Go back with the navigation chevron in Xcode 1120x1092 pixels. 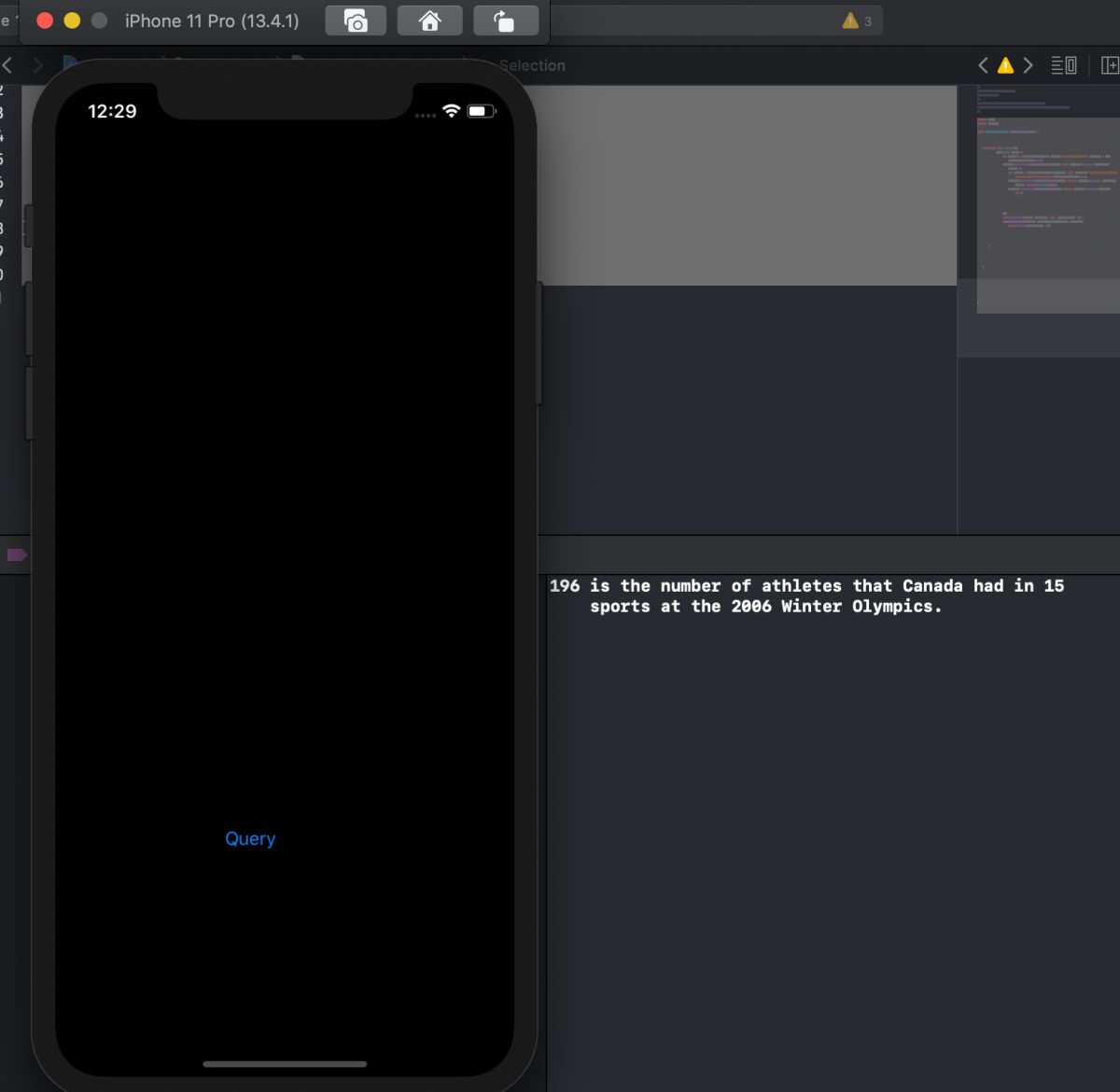pos(8,65)
